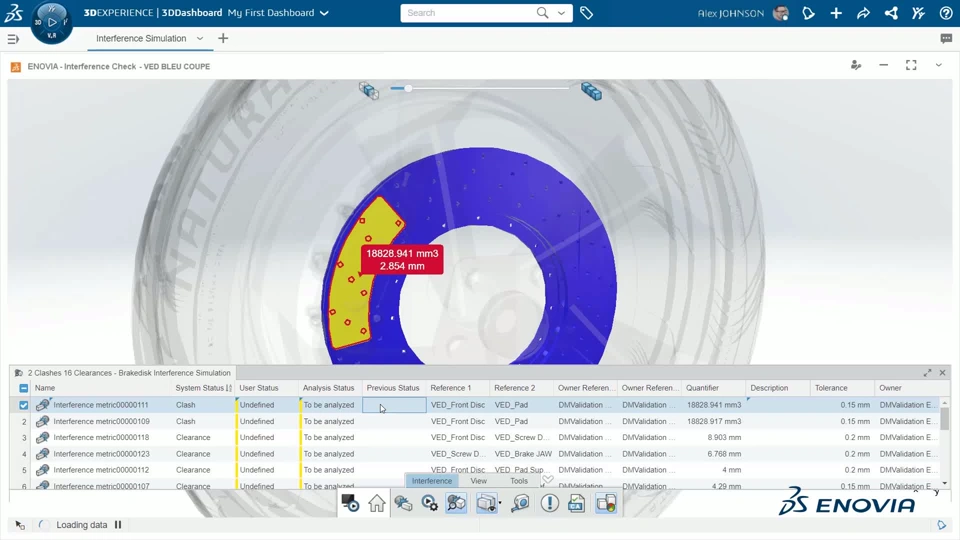Sort by Name column header
This screenshot has height=540, width=960.
click(x=45, y=388)
